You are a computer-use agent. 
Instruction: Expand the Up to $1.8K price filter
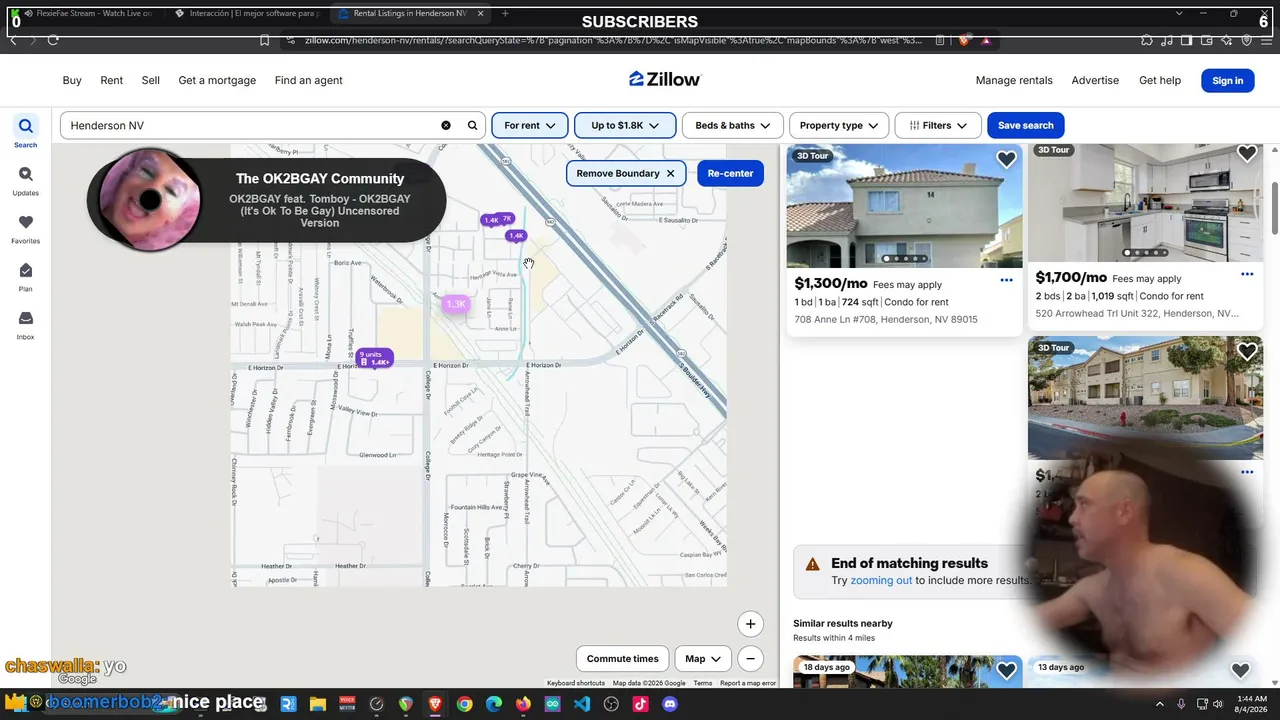pos(625,125)
